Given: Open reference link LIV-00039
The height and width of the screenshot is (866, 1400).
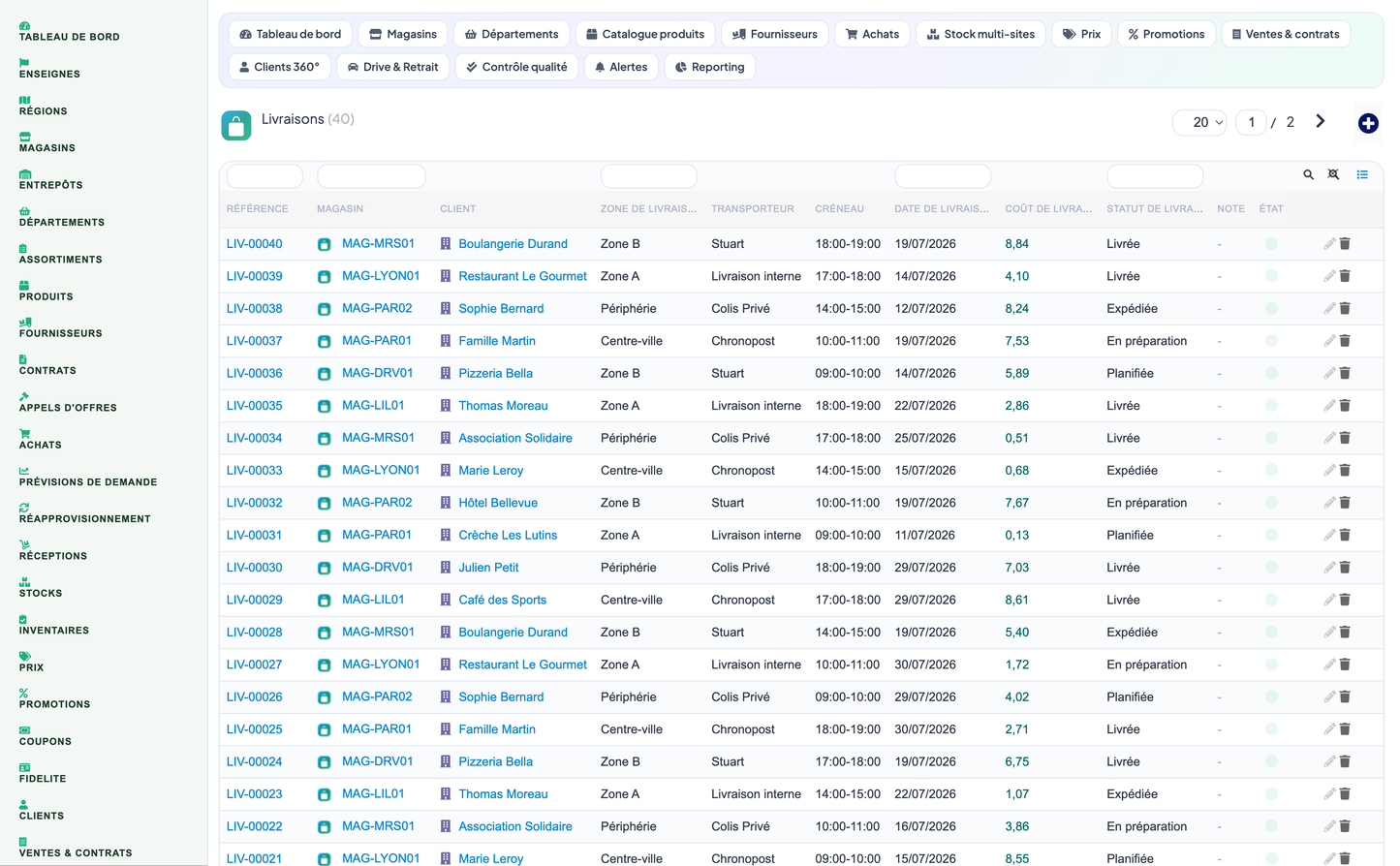Looking at the screenshot, I should pyautogui.click(x=255, y=276).
